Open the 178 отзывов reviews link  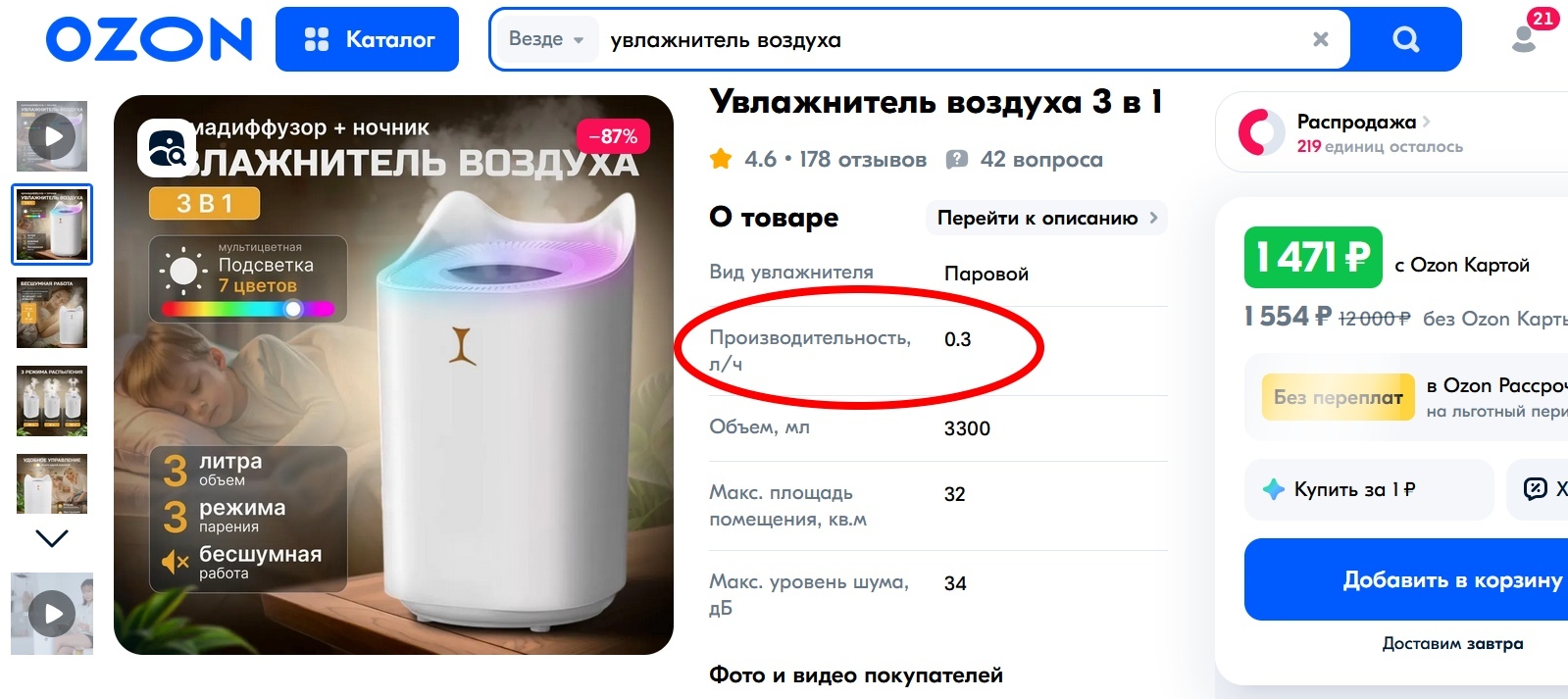tap(862, 159)
